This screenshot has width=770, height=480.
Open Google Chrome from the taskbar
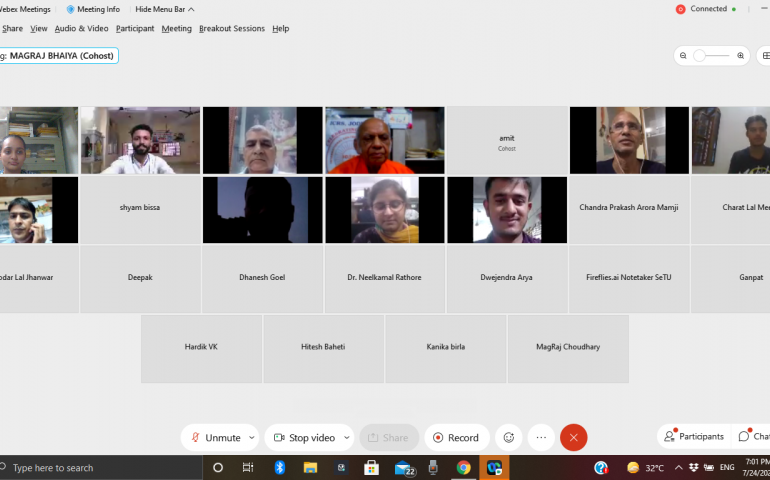pyautogui.click(x=463, y=467)
